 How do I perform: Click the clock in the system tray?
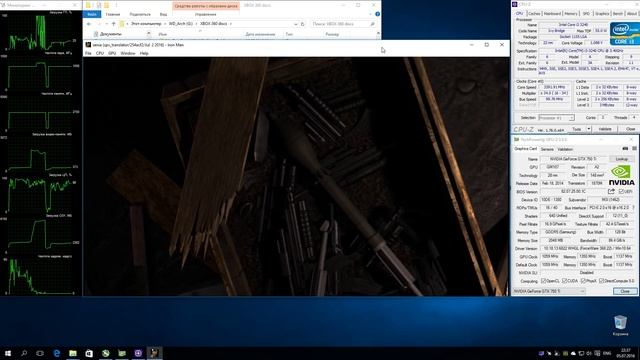pos(625,353)
